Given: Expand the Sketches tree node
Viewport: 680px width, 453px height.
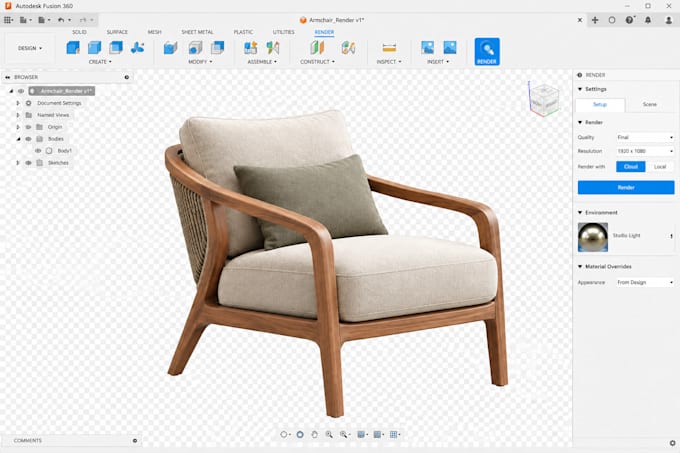Looking at the screenshot, I should coord(18,163).
